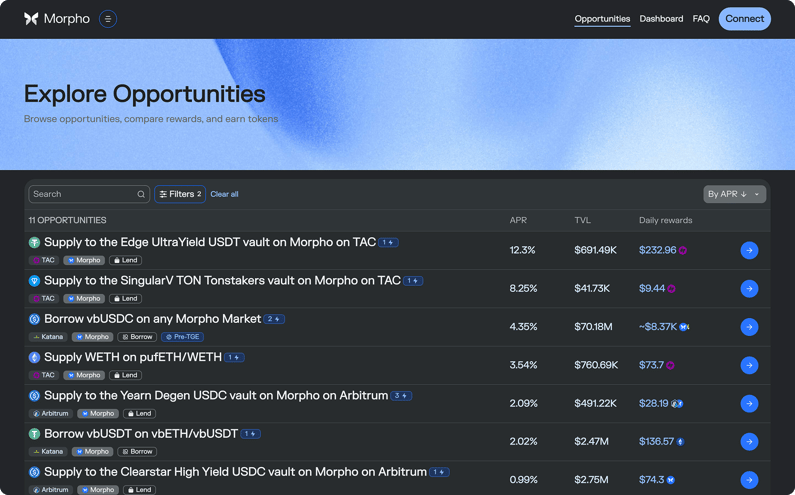Open arrow for Edge UltraYield USDT vault

click(x=749, y=250)
